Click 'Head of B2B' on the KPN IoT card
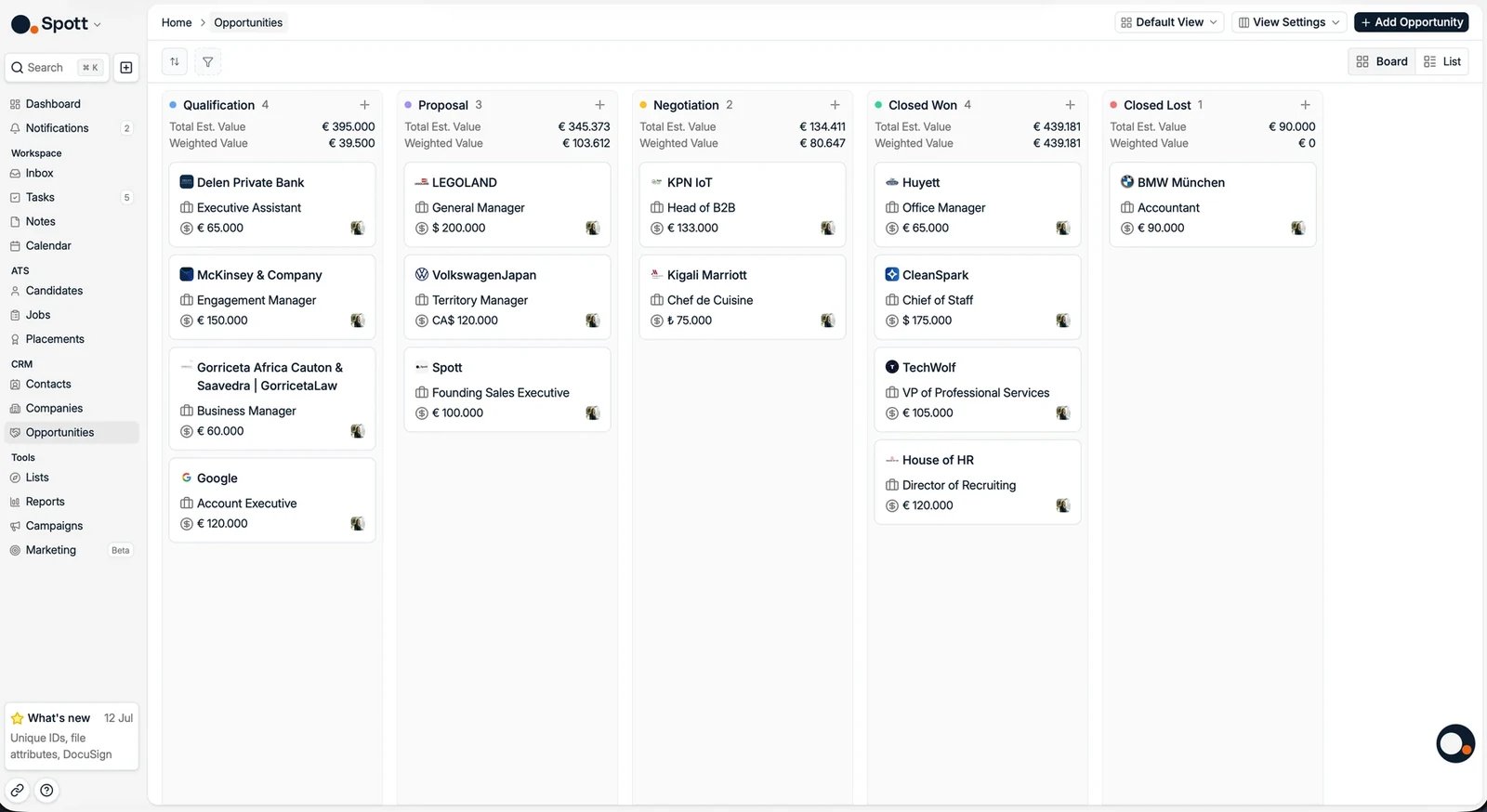The image size is (1487, 812). (701, 207)
